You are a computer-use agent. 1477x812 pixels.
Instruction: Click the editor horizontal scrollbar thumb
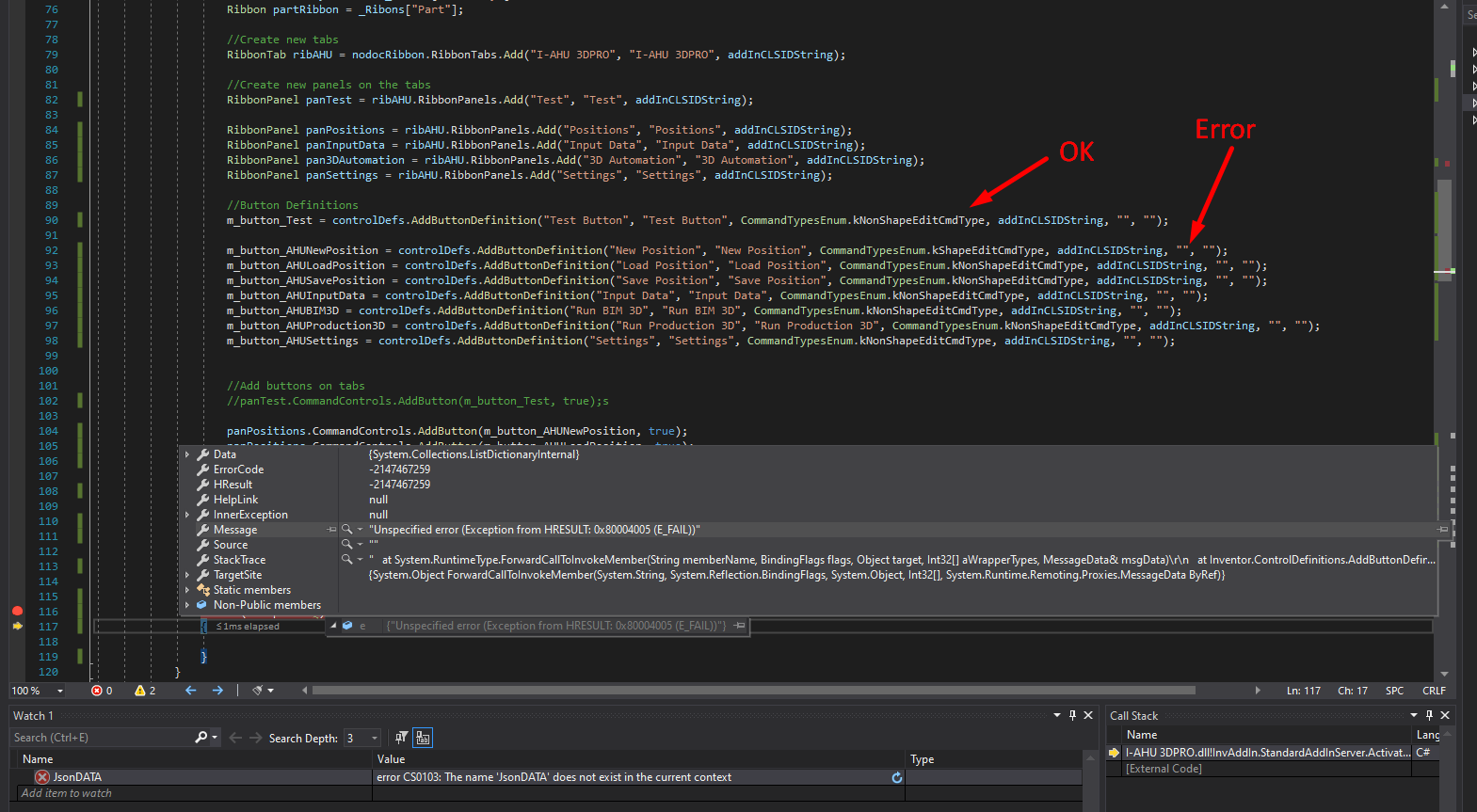tap(753, 691)
